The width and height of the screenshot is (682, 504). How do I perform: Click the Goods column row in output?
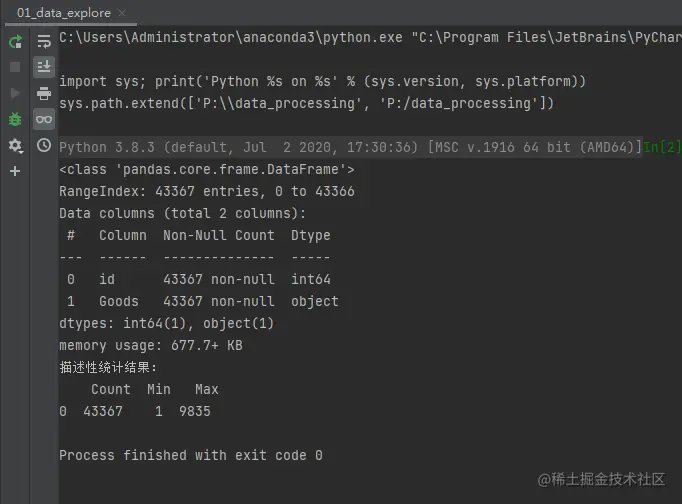(x=198, y=301)
